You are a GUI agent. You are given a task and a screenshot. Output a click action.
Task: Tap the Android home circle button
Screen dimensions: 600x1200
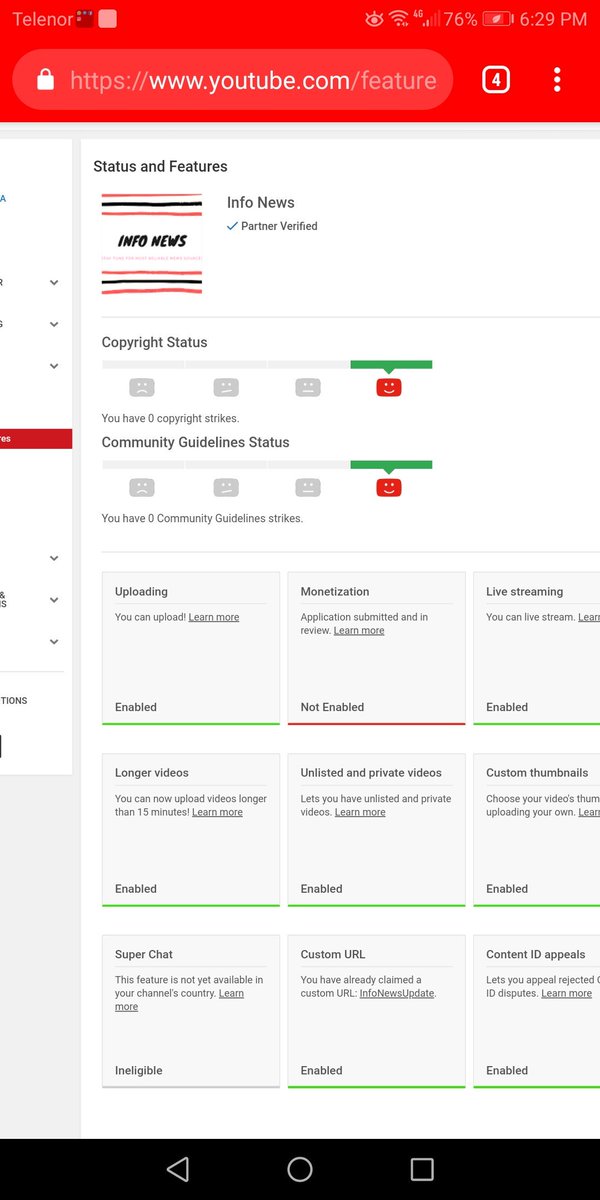coord(300,1169)
